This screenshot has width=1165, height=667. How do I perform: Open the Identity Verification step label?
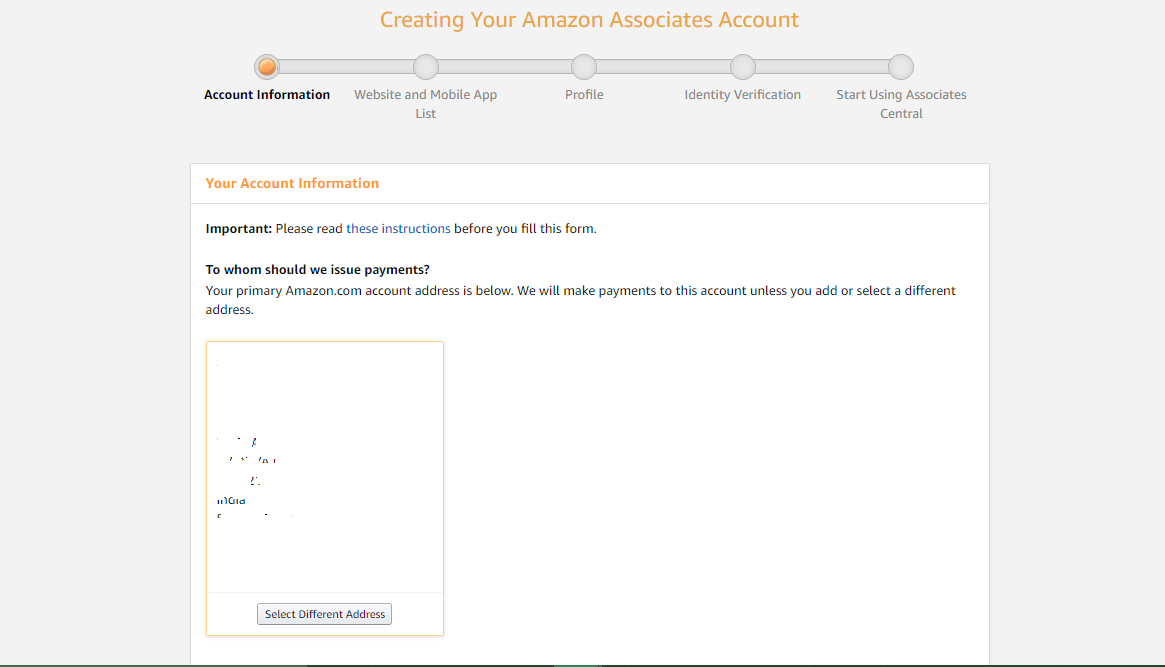tap(743, 94)
